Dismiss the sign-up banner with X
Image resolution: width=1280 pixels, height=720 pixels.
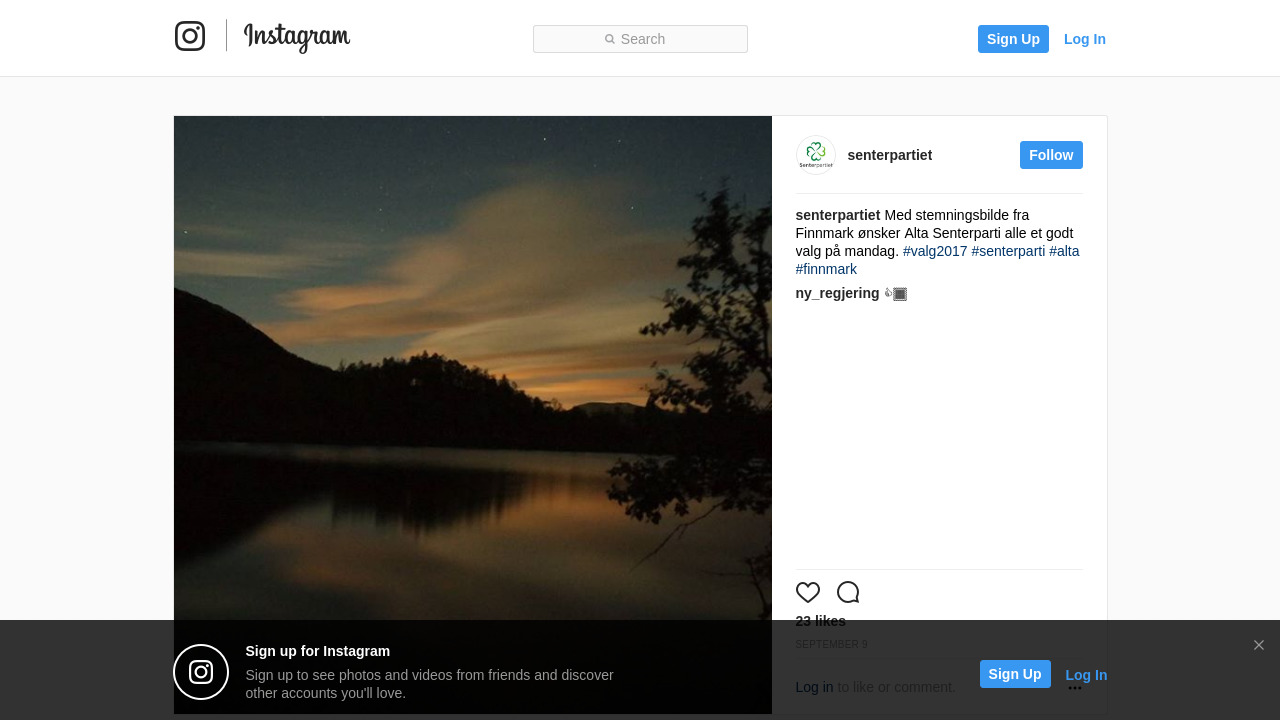point(1259,645)
